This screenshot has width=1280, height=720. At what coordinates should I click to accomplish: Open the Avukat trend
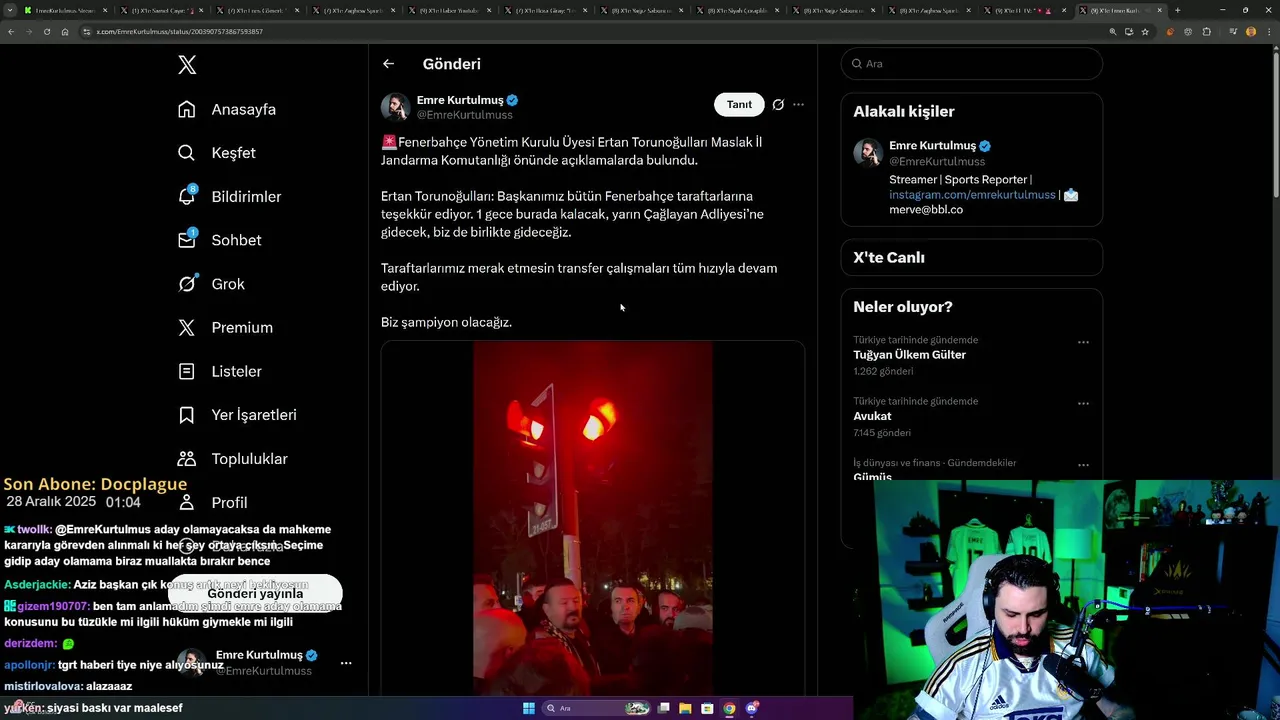(872, 416)
